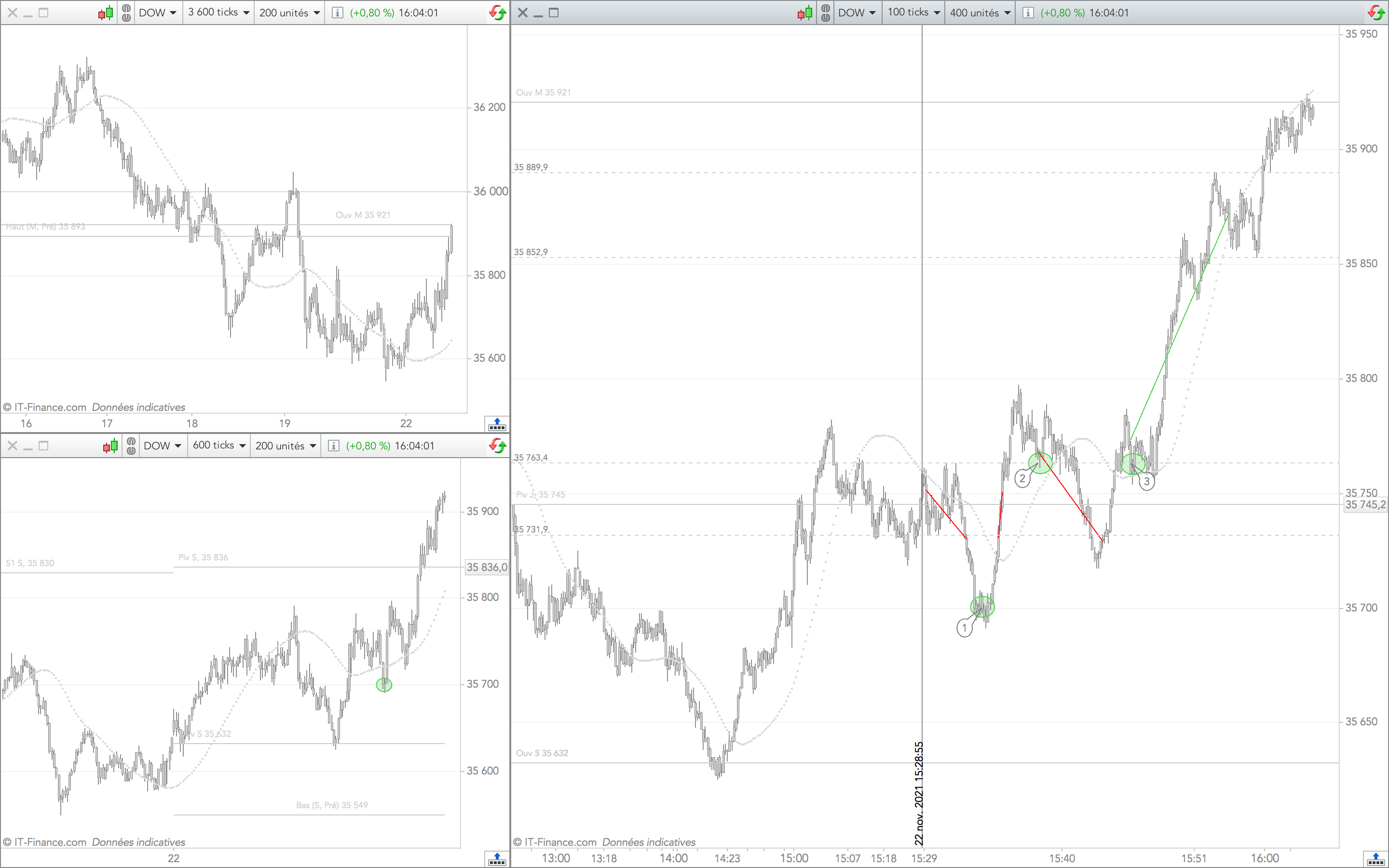The width and height of the screenshot is (1389, 868).
Task: Click info icon in the 600 ticks chart
Action: click(333, 446)
